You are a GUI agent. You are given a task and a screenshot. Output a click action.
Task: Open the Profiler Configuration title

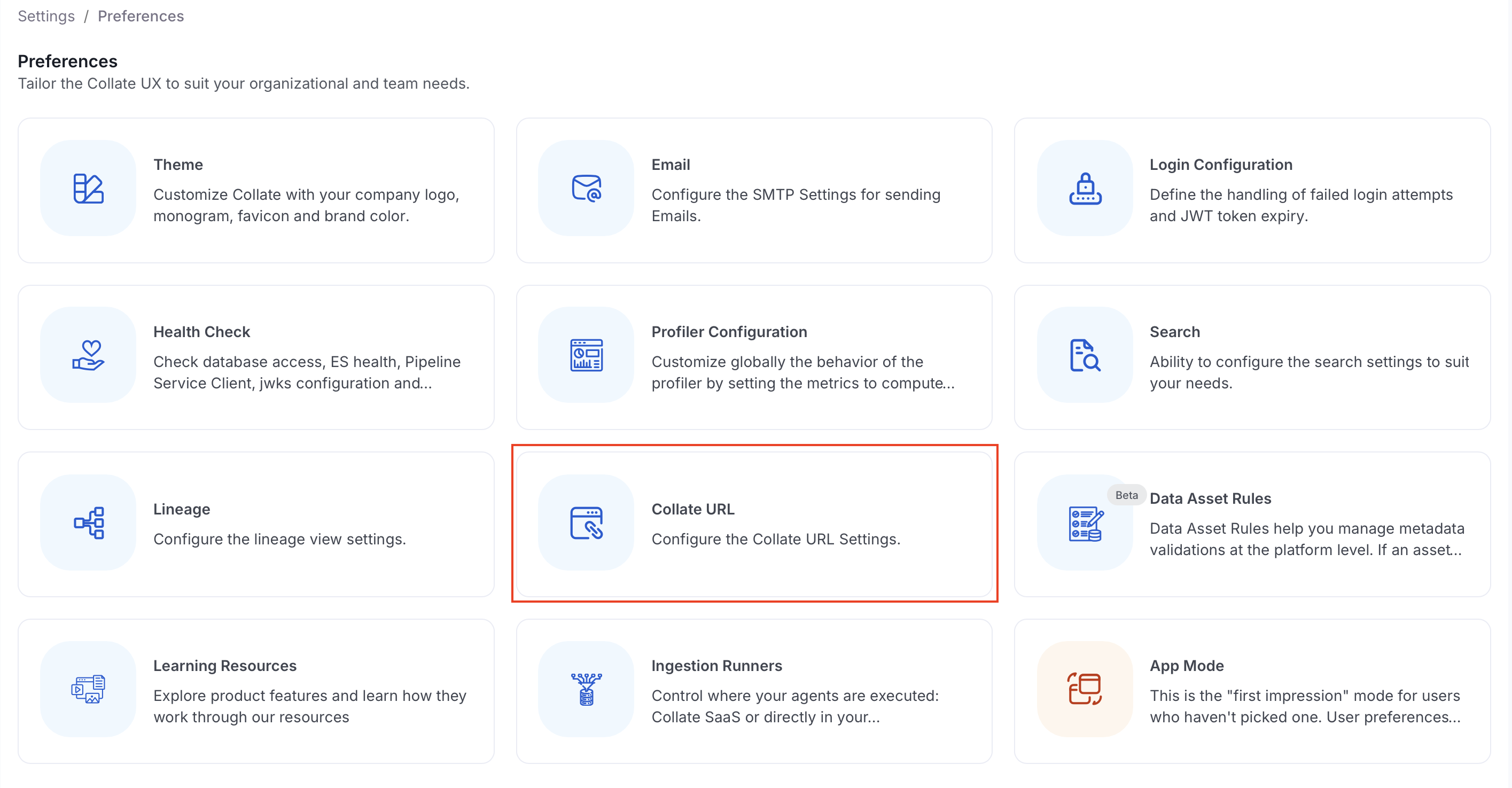pyautogui.click(x=729, y=332)
